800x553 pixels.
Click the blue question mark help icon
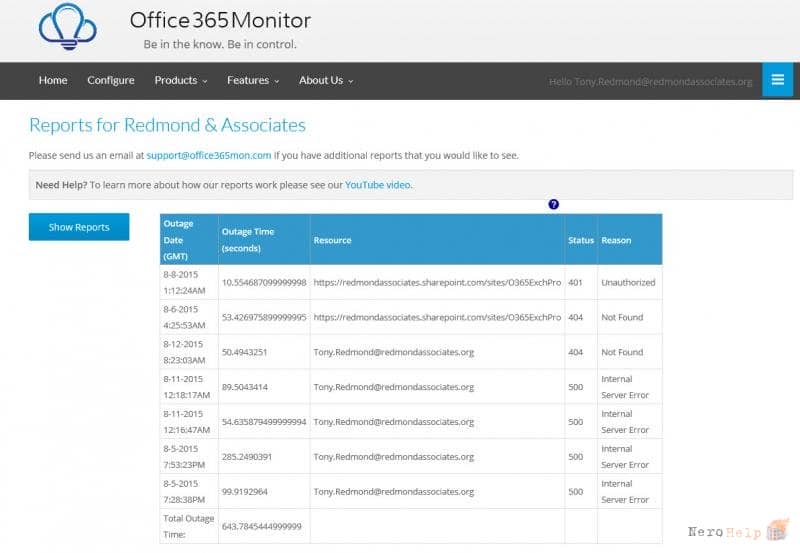(553, 204)
